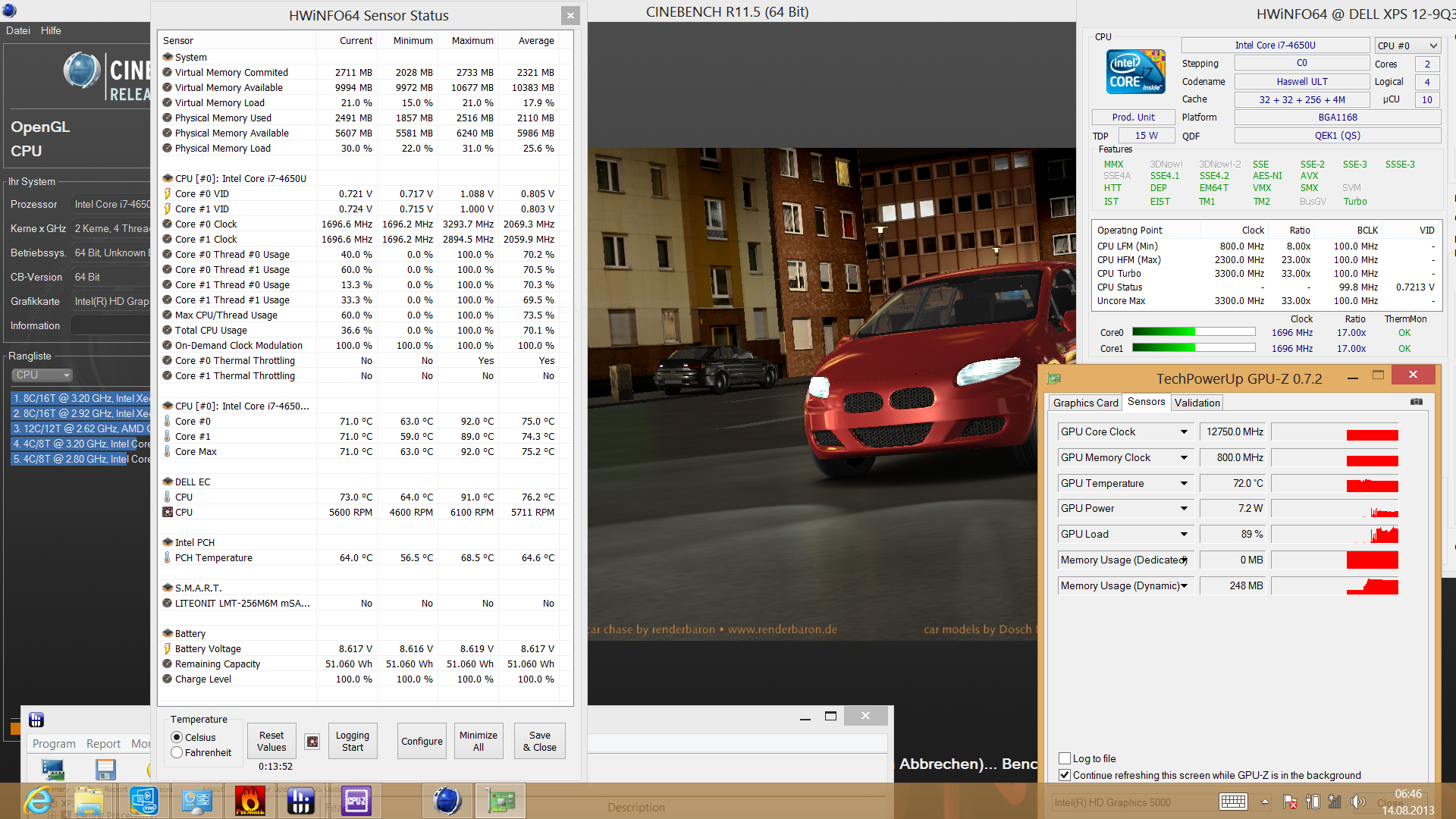Open the Datei menu
Image resolution: width=1456 pixels, height=819 pixels.
point(18,30)
